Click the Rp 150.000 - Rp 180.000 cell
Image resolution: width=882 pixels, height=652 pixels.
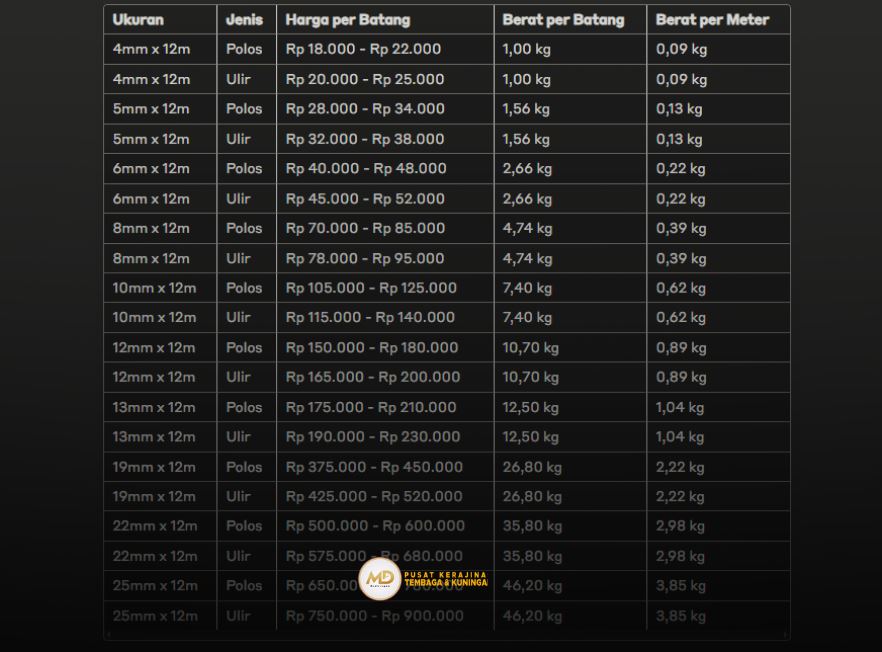pyautogui.click(x=372, y=348)
